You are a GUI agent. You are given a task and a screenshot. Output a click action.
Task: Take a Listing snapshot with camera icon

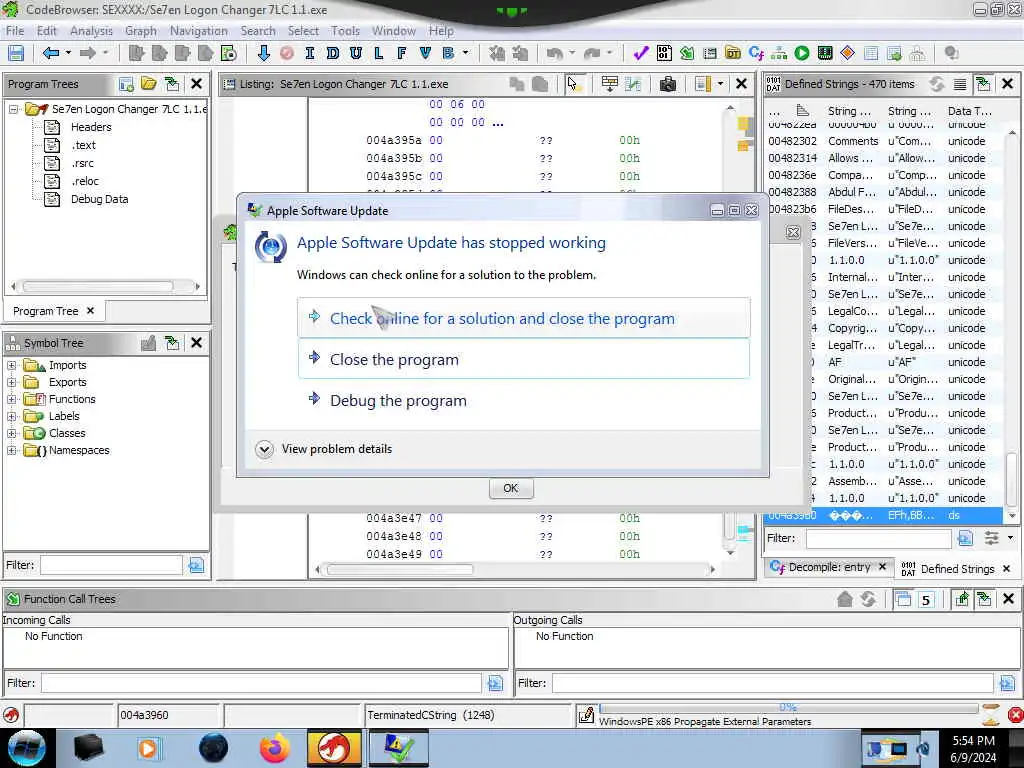(667, 84)
